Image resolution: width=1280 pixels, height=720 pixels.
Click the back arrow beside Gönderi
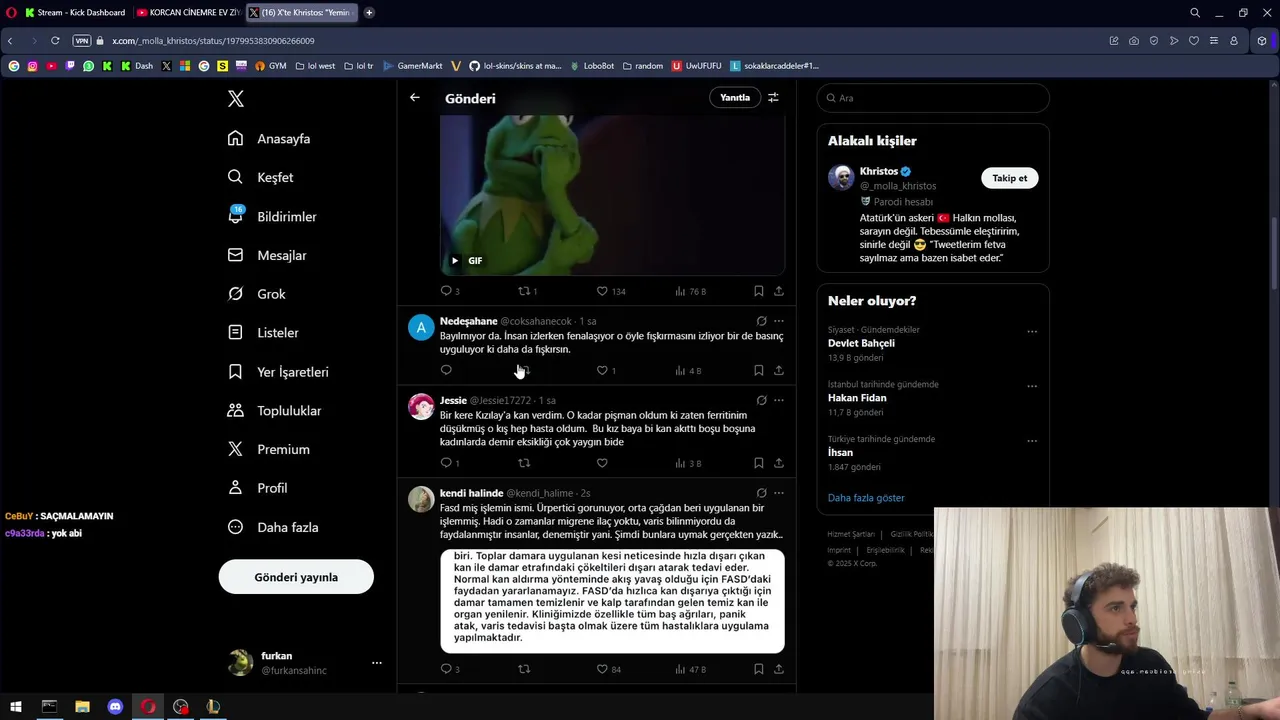click(x=414, y=98)
